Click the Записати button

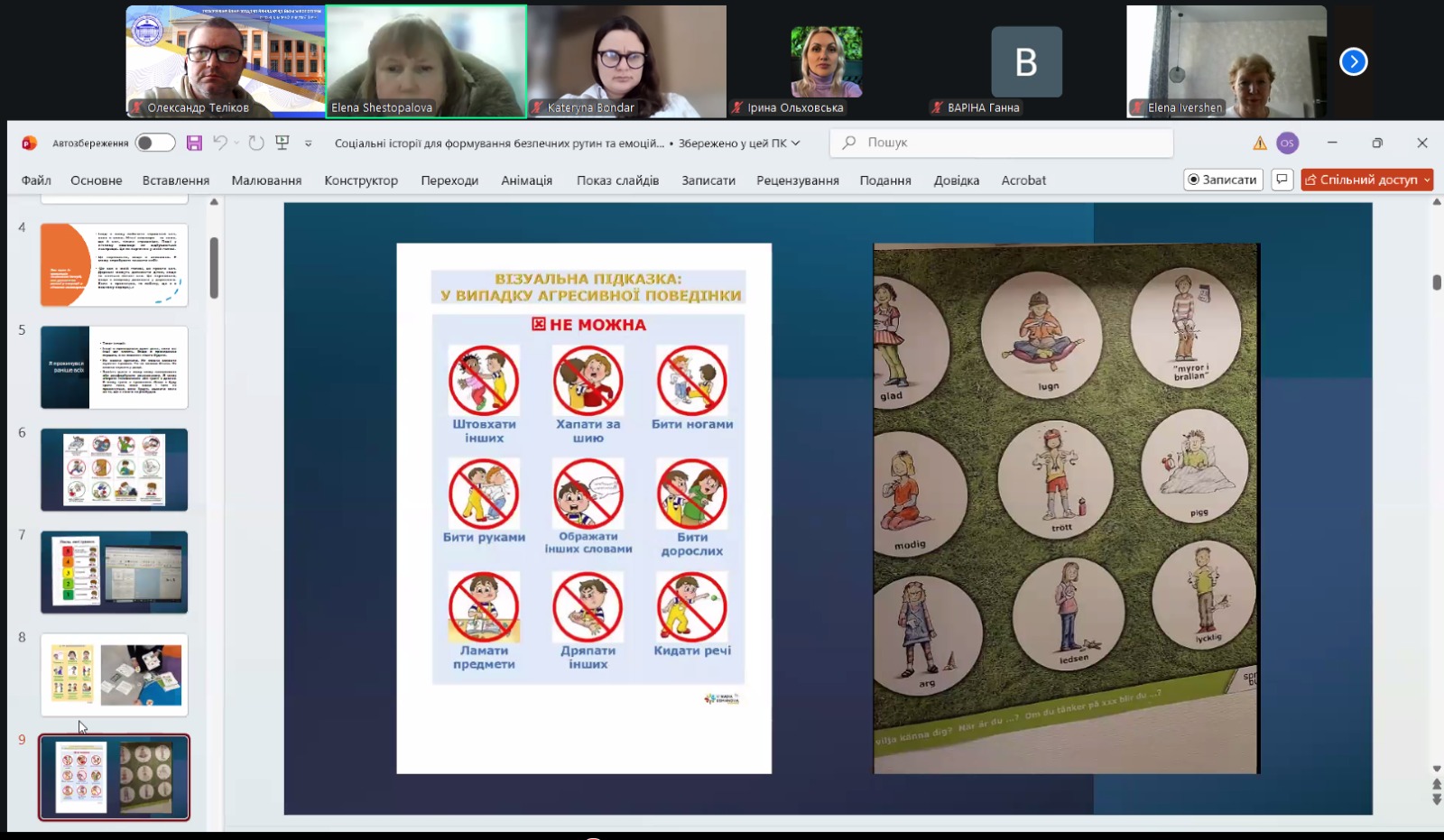coord(1223,180)
